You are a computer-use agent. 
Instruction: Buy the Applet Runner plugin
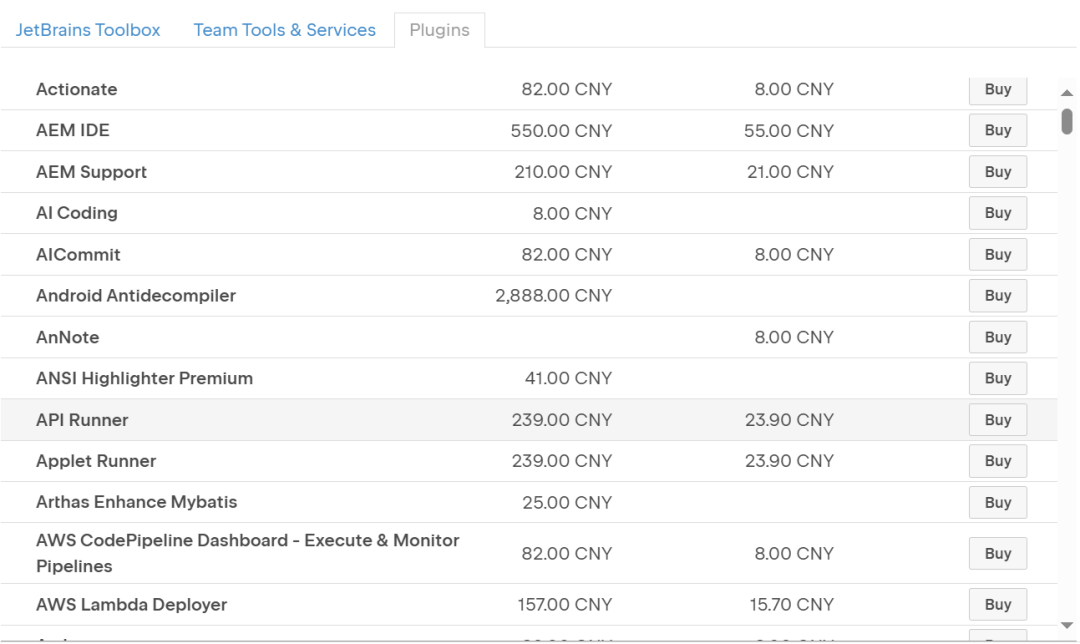pos(997,461)
